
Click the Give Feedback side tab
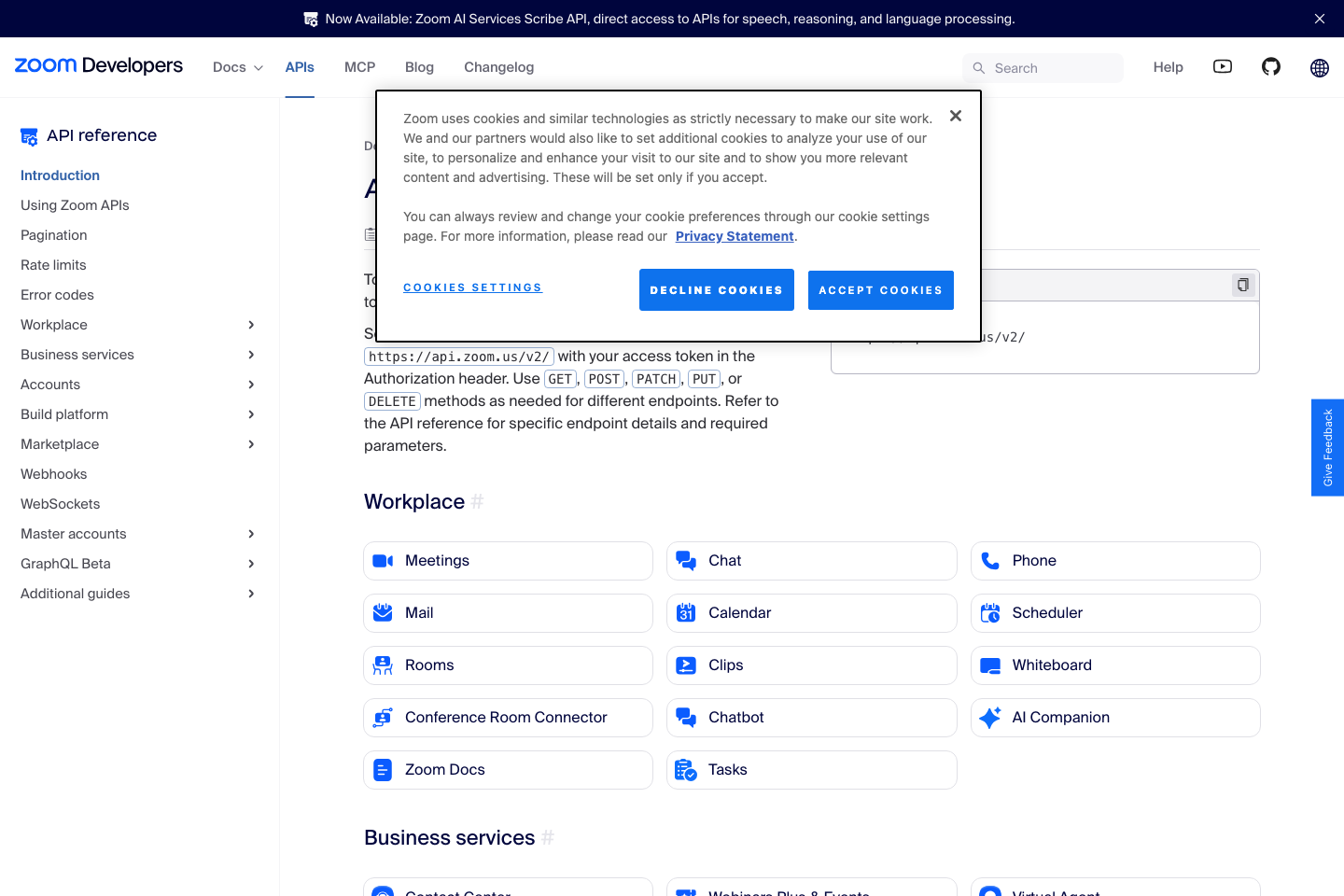click(x=1327, y=448)
